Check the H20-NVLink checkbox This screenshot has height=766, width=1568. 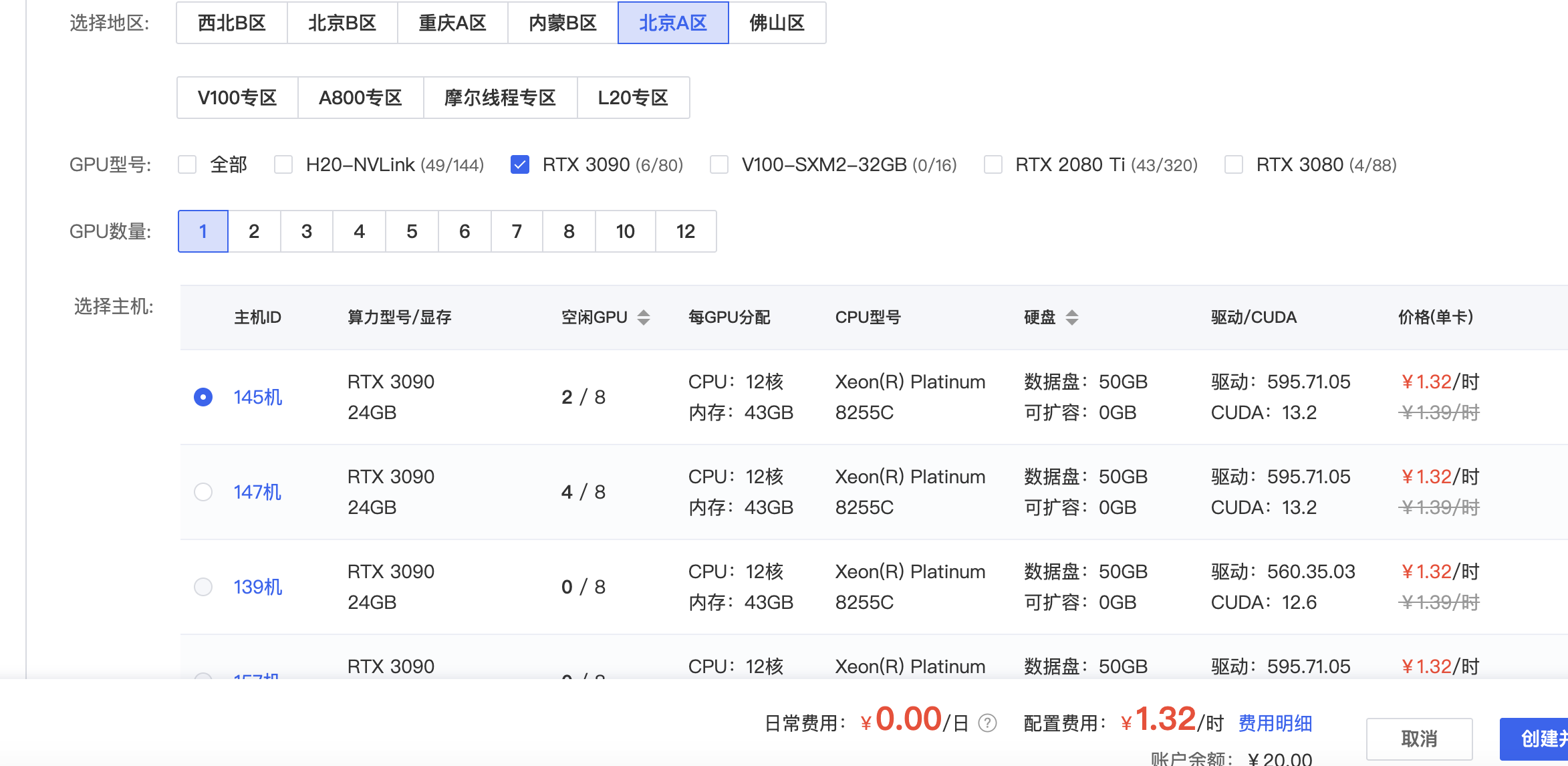pos(283,164)
